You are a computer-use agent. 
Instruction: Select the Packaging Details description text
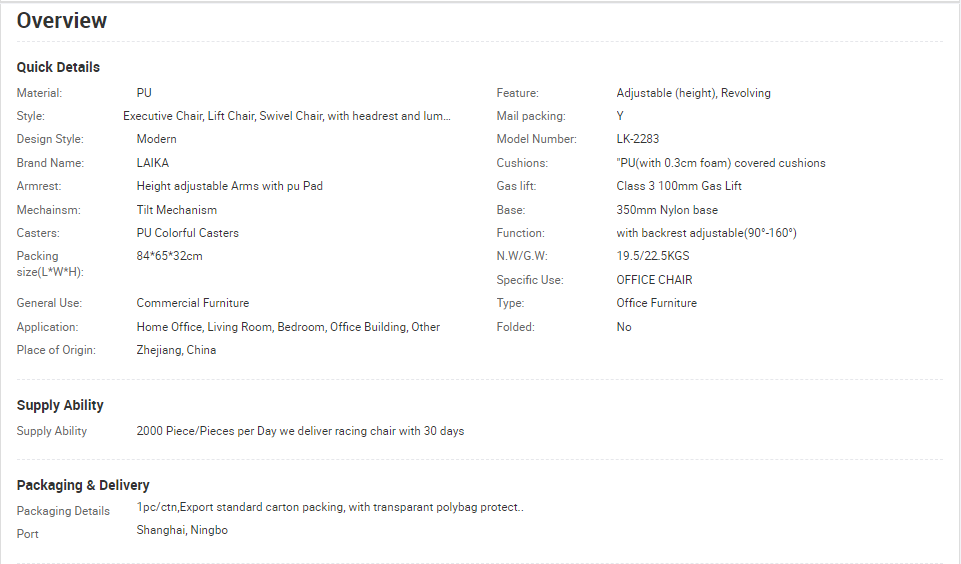[x=330, y=508]
